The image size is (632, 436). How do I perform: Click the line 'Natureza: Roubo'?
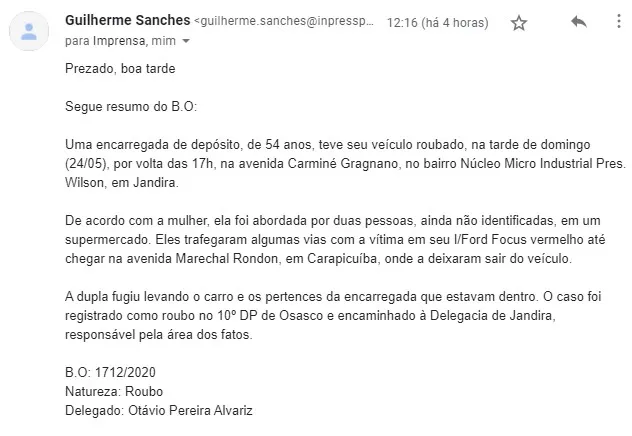[x=114, y=391]
